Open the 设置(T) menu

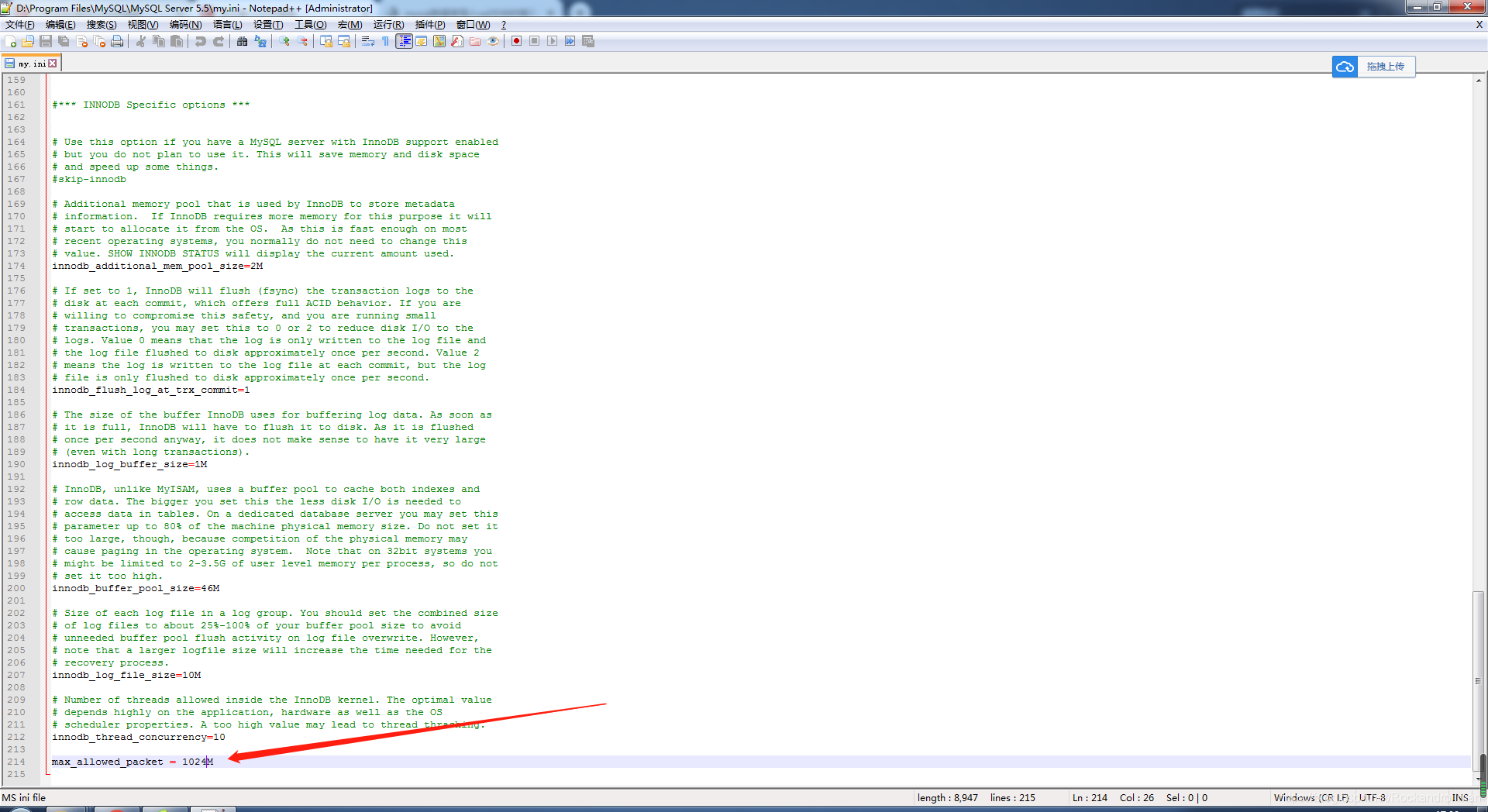(268, 25)
